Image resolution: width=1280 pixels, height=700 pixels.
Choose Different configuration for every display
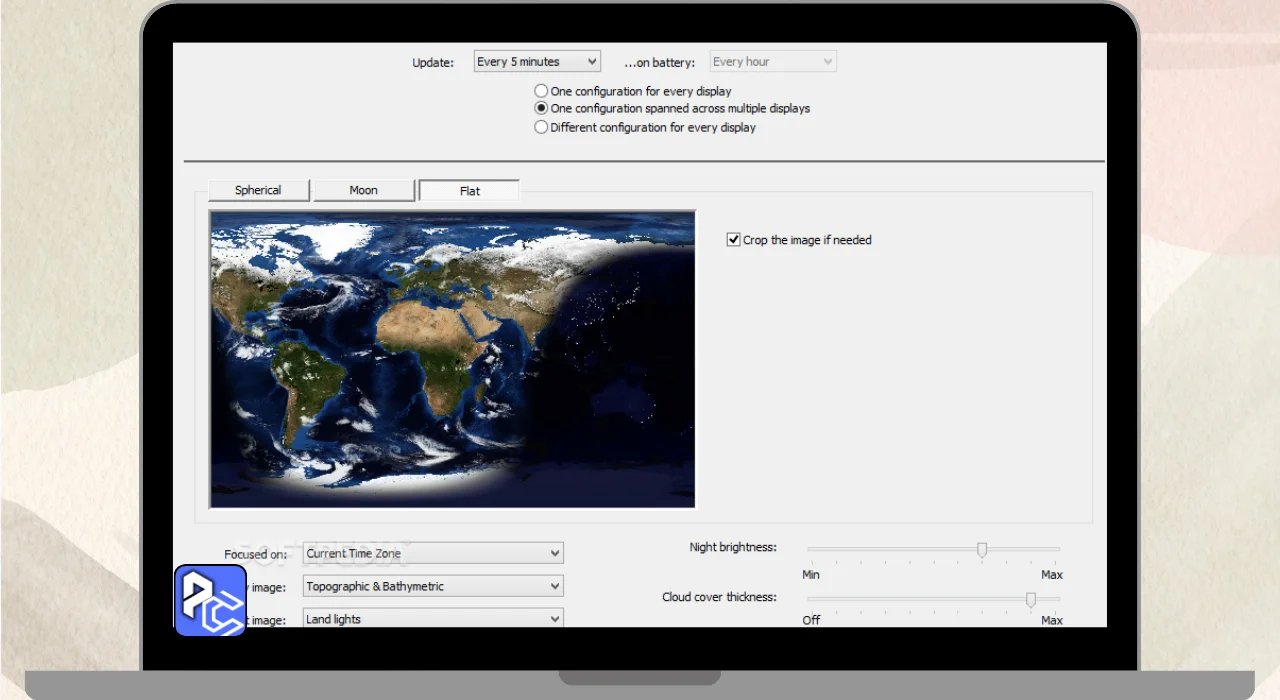click(x=541, y=127)
